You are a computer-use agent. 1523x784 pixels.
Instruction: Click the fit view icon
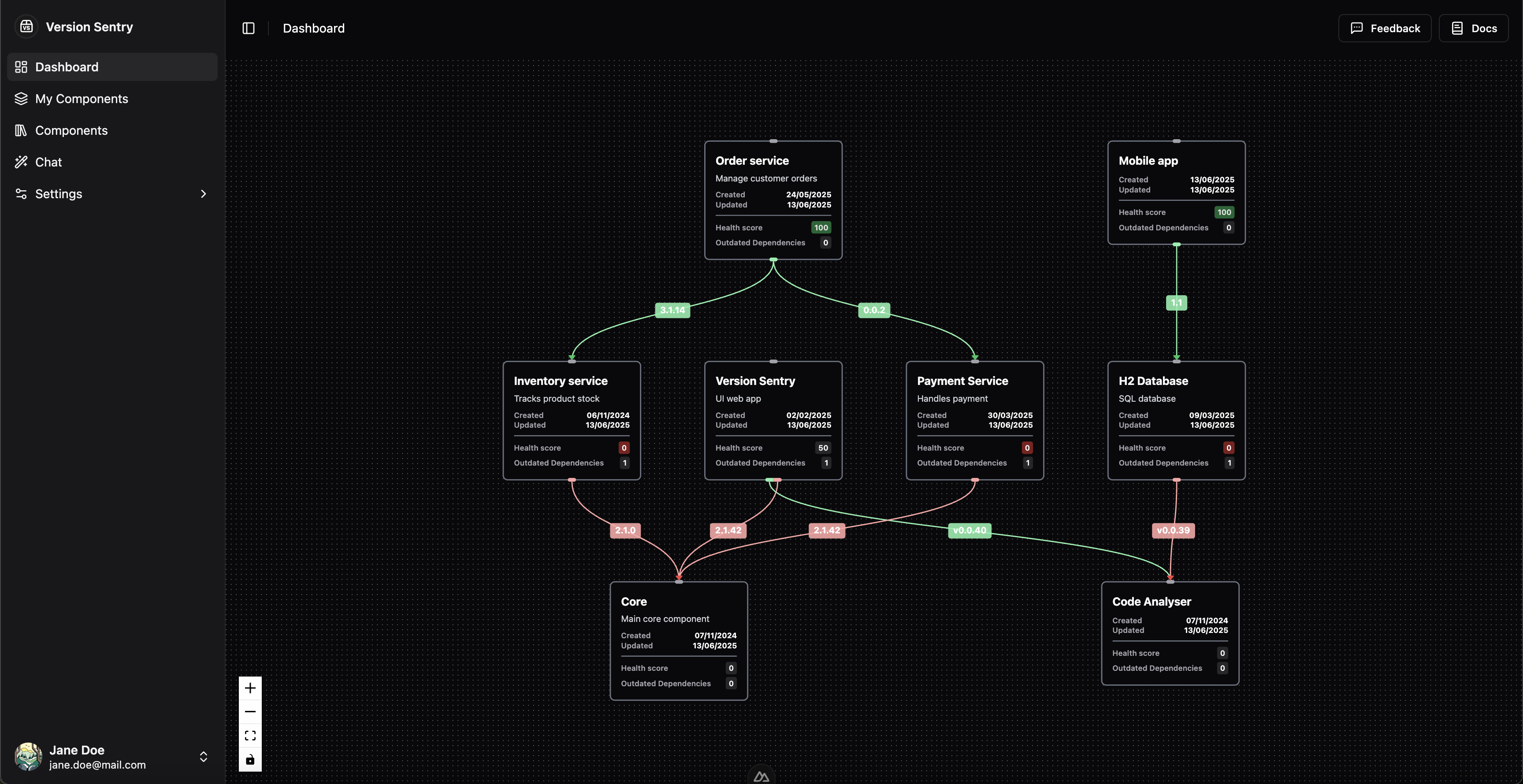(x=250, y=736)
